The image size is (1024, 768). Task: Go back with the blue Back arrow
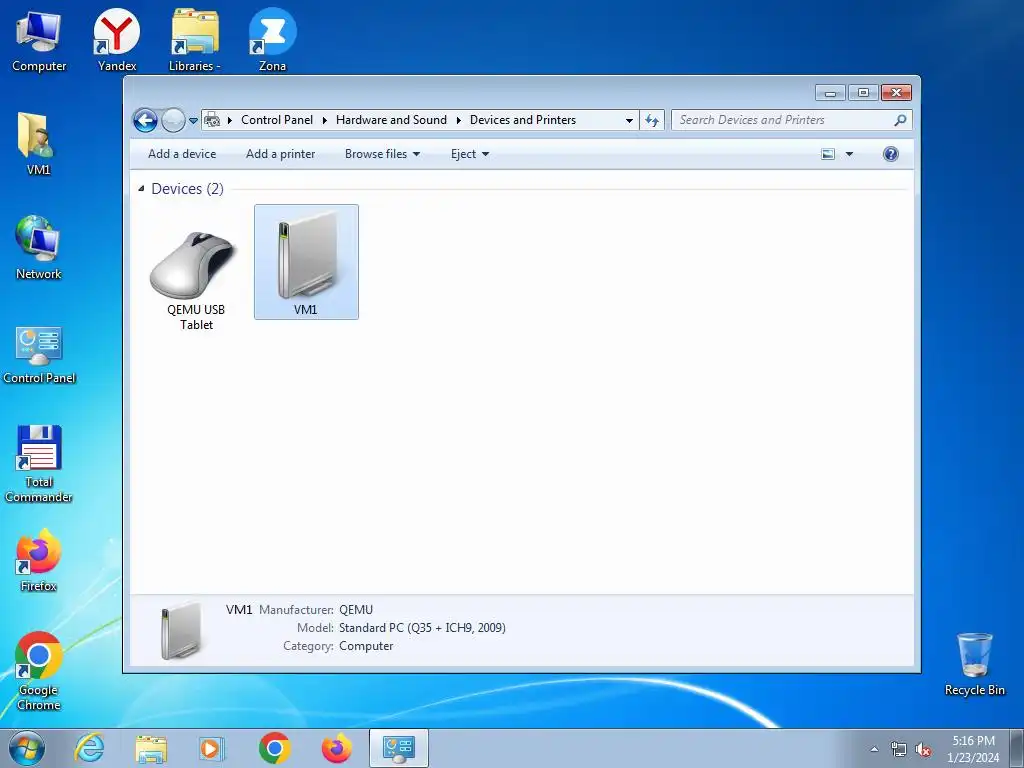click(x=145, y=121)
